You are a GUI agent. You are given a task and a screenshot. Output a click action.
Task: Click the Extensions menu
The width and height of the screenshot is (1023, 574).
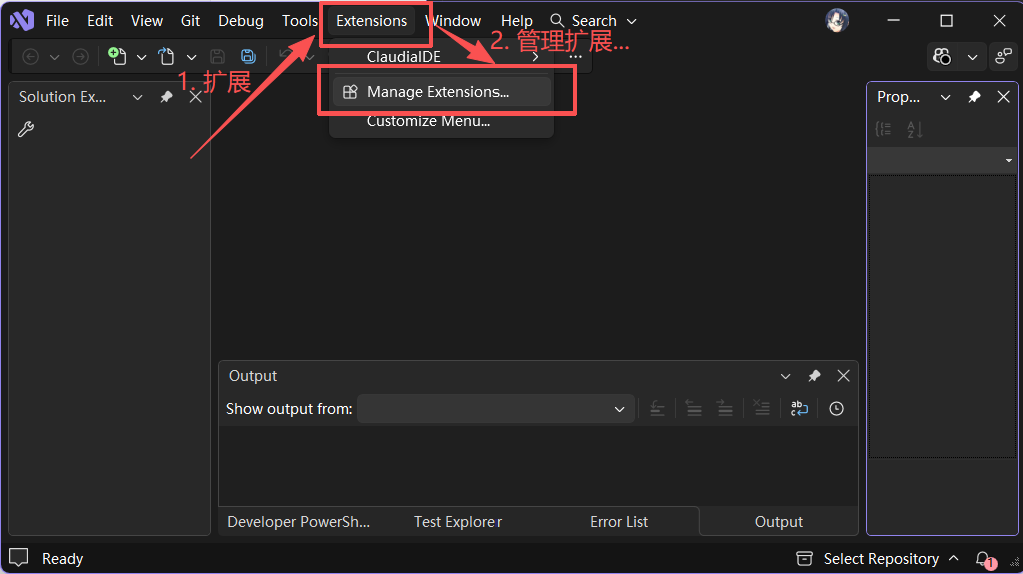(x=371, y=21)
